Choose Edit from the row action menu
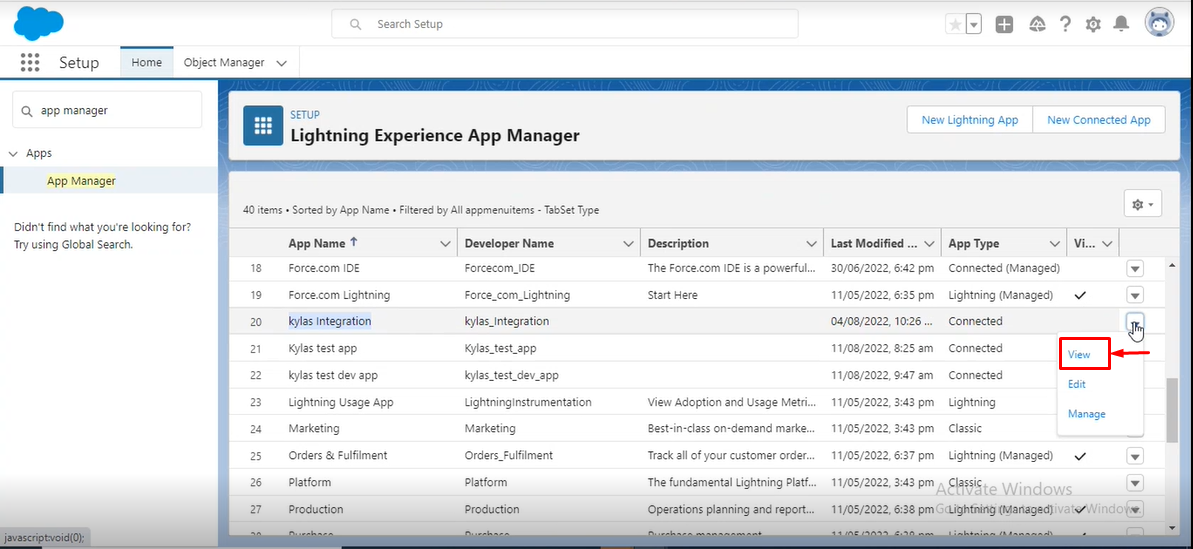1193x549 pixels. point(1077,384)
